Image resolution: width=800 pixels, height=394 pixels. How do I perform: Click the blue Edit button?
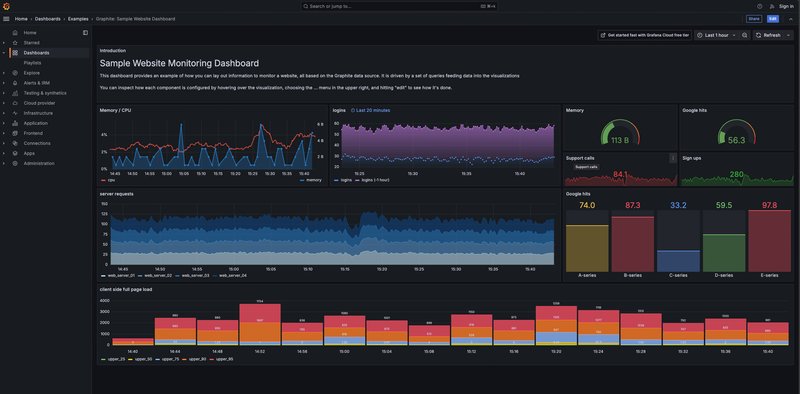(773, 19)
